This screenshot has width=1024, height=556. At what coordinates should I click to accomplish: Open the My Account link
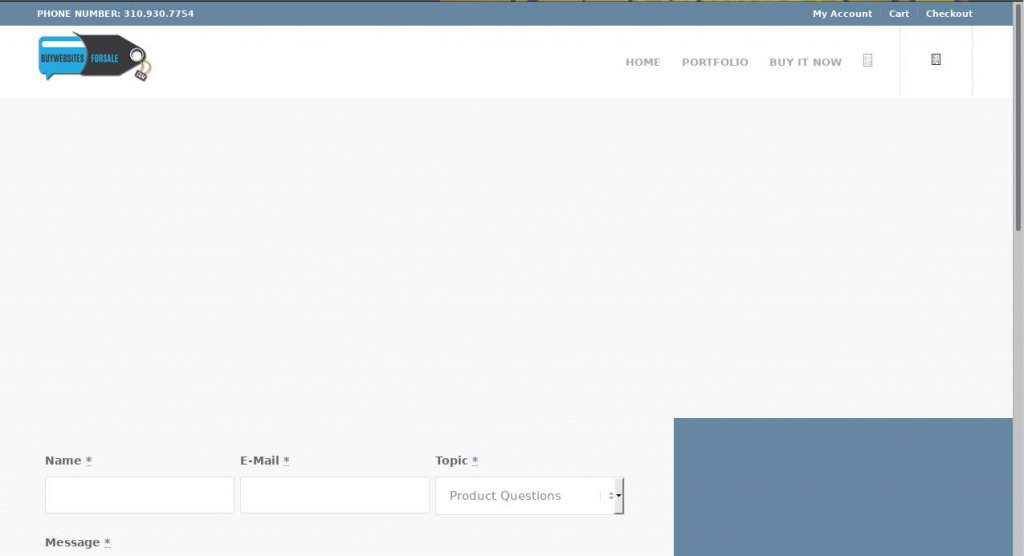[842, 14]
